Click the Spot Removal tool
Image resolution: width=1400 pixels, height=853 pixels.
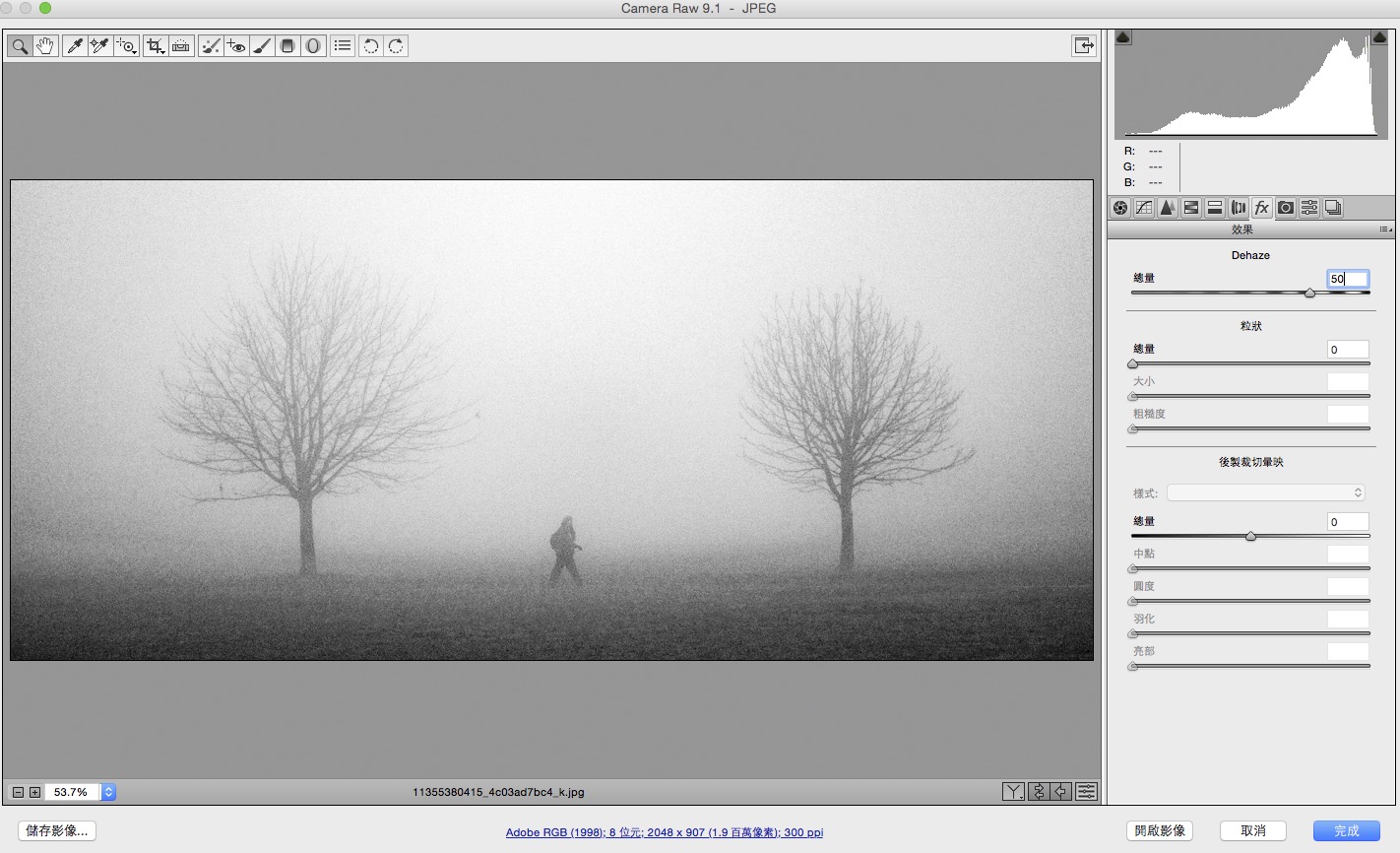(210, 46)
